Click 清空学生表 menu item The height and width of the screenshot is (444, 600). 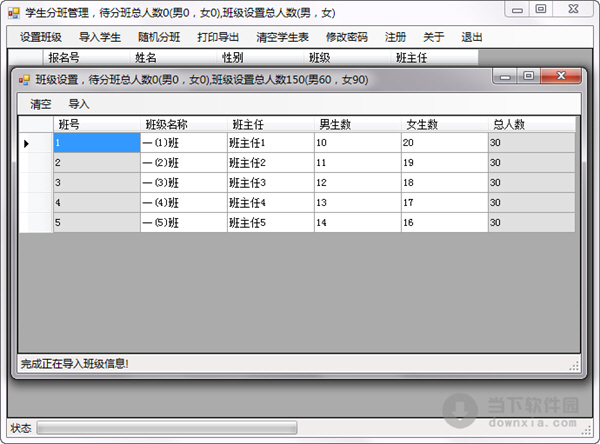[283, 37]
